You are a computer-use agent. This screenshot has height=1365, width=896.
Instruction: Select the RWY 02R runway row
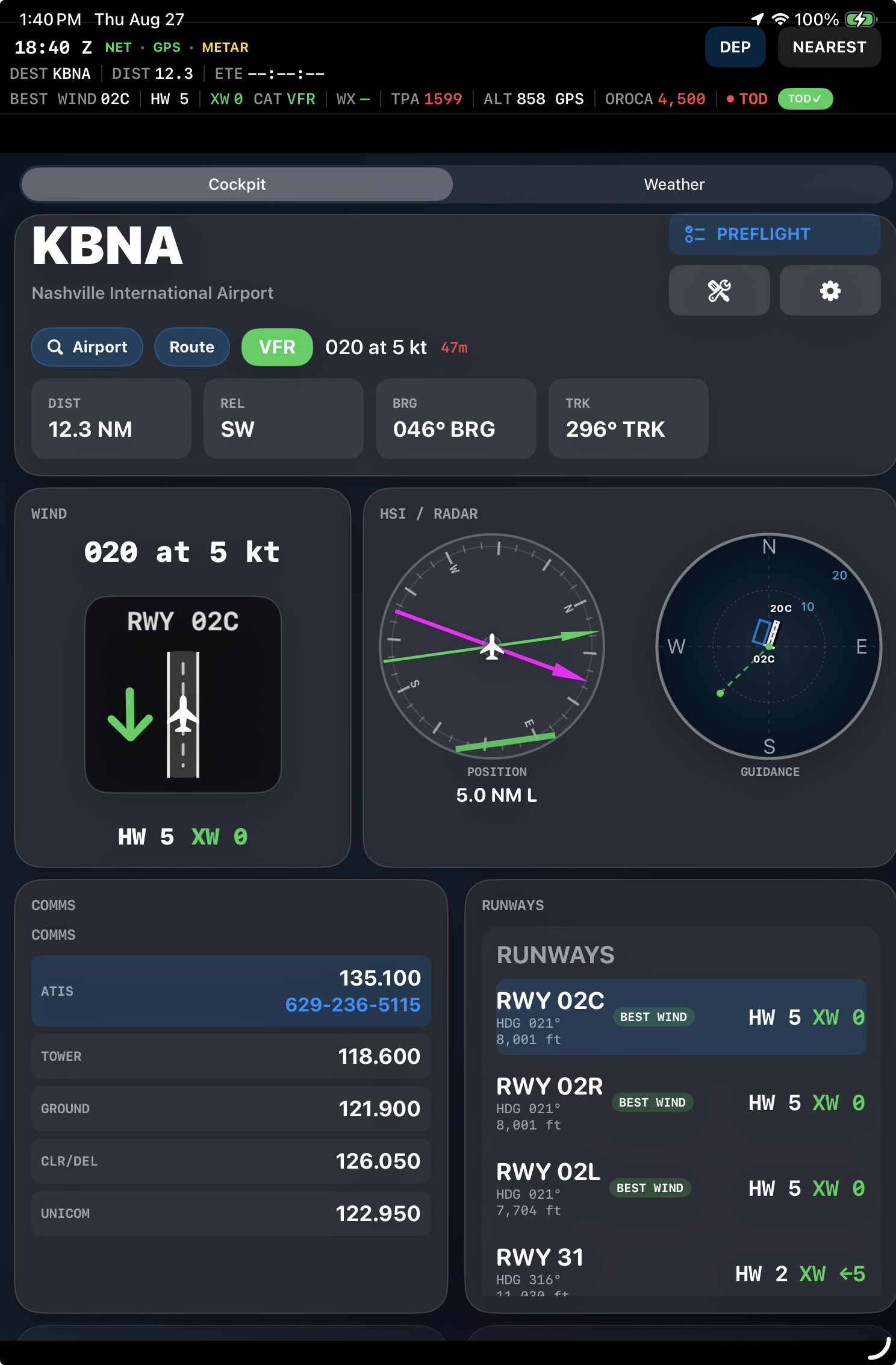click(x=681, y=1102)
